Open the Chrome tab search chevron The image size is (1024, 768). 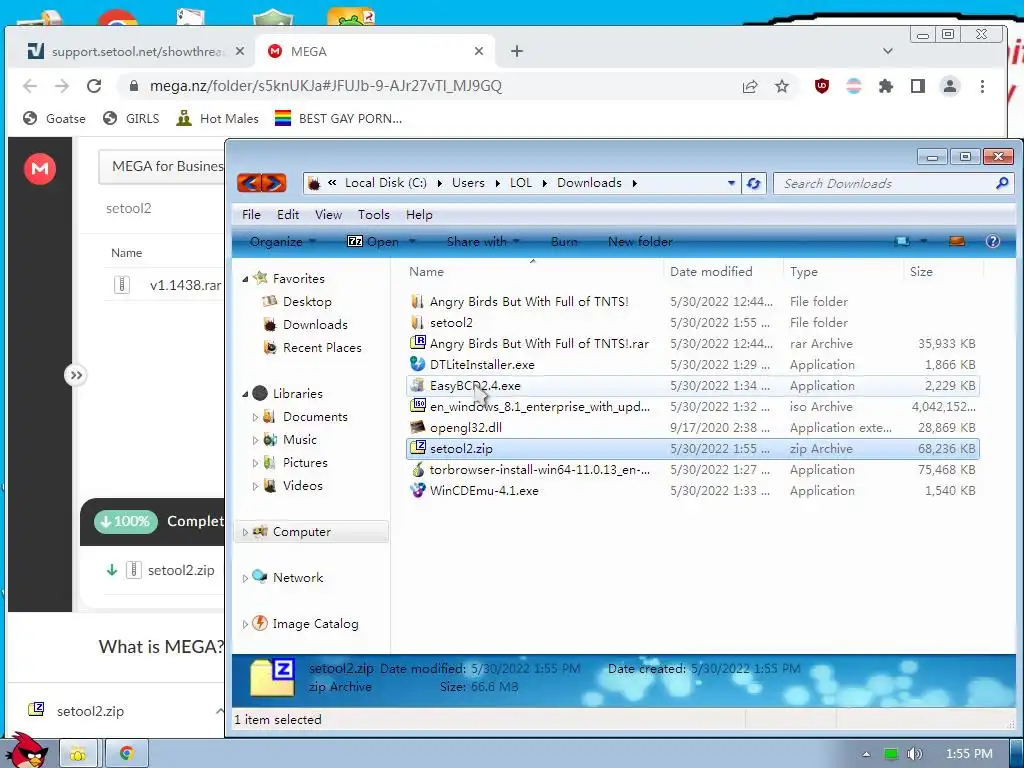[888, 51]
